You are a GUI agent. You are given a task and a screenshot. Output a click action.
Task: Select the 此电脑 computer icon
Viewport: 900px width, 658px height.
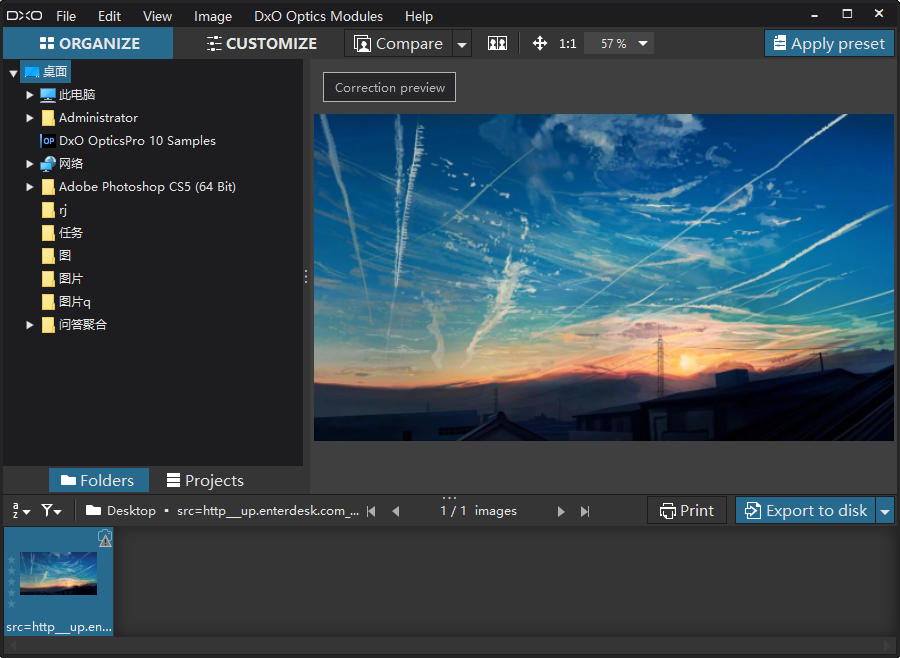tap(48, 95)
